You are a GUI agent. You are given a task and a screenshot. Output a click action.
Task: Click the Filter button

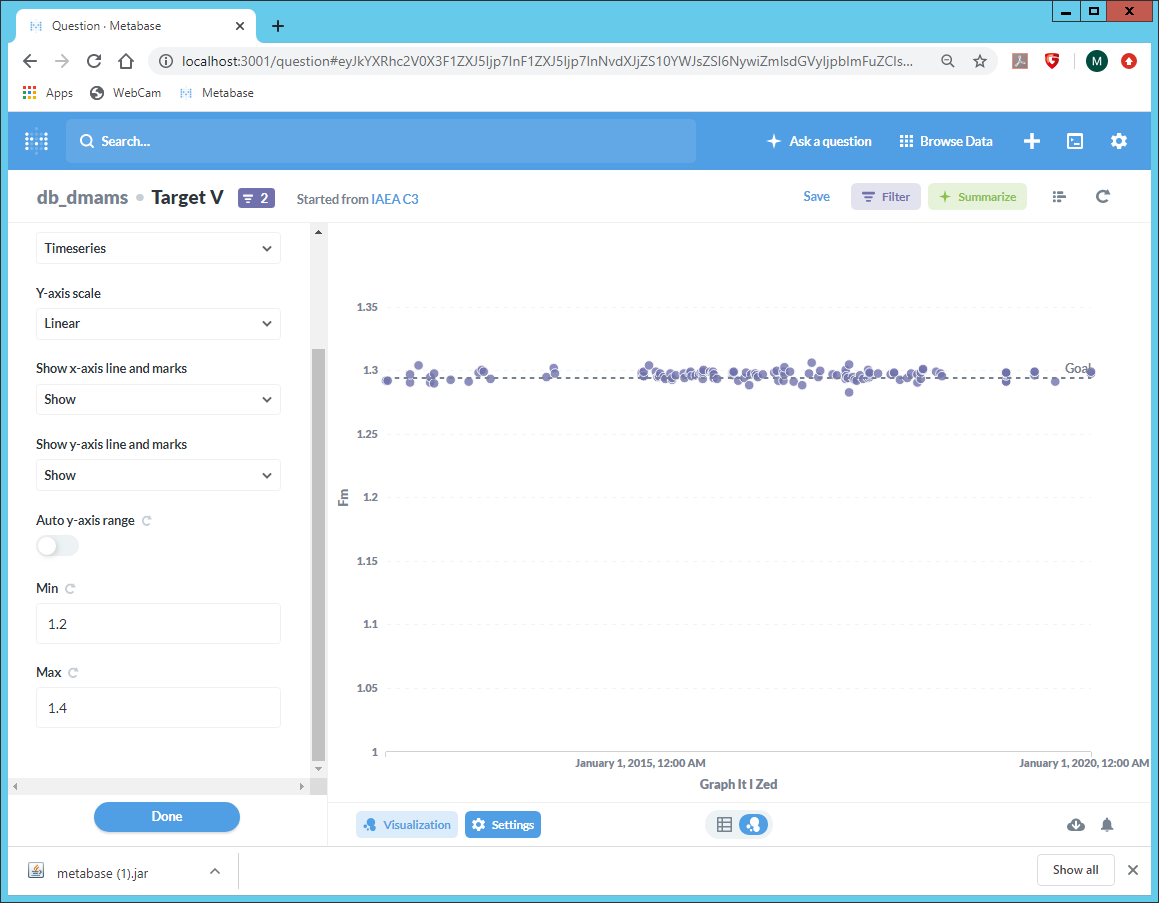point(886,197)
